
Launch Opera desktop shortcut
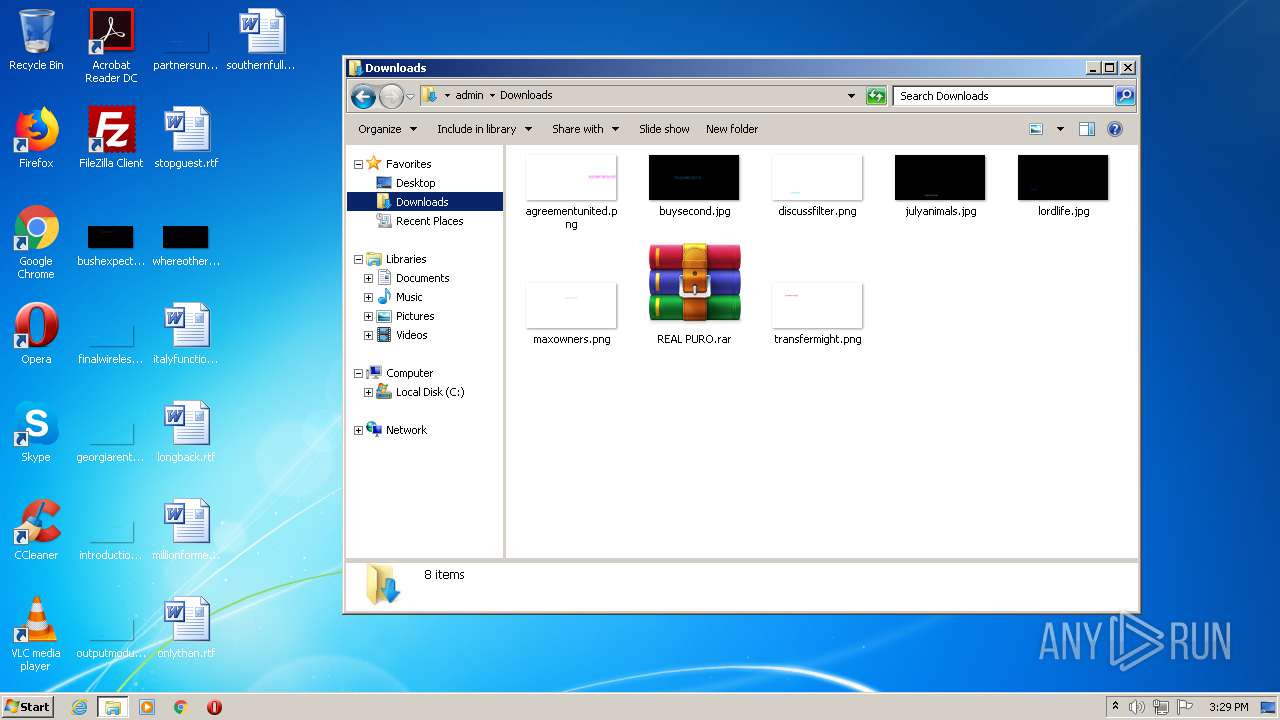click(x=36, y=334)
